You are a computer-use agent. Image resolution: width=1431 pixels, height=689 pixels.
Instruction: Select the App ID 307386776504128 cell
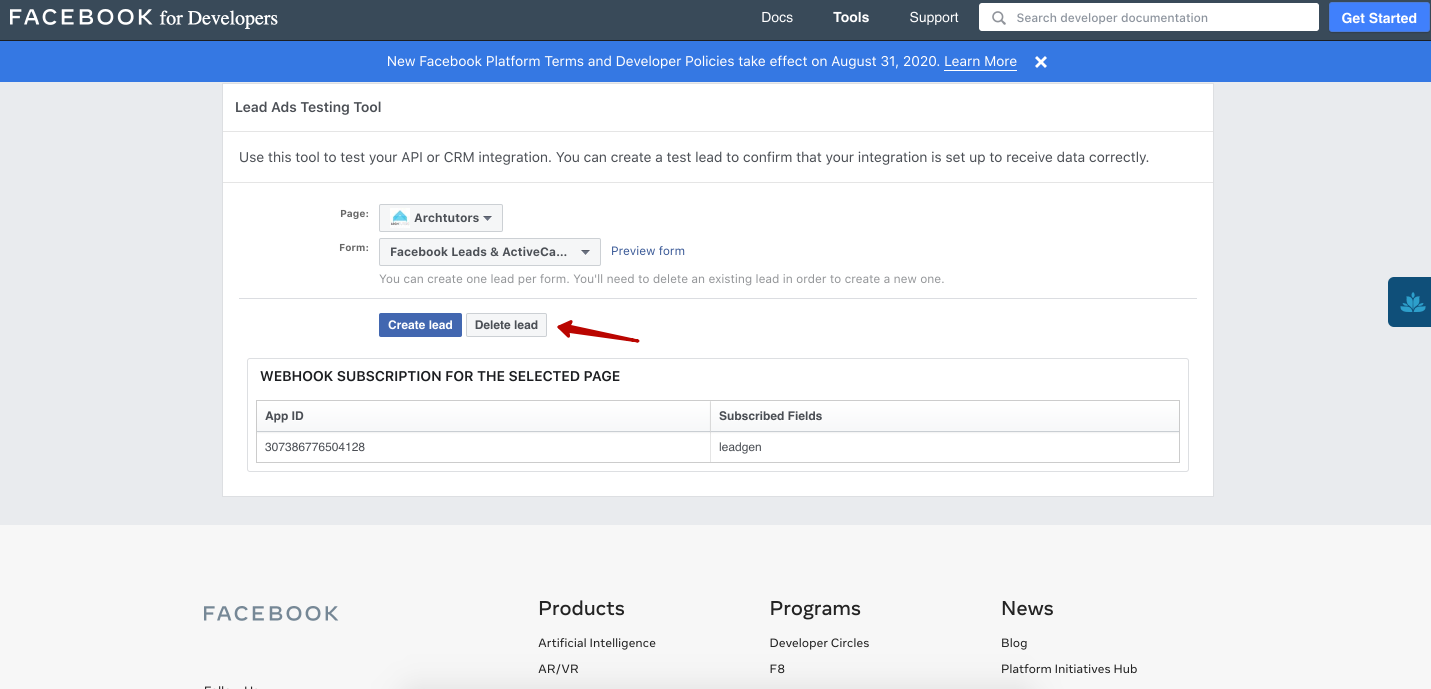483,447
